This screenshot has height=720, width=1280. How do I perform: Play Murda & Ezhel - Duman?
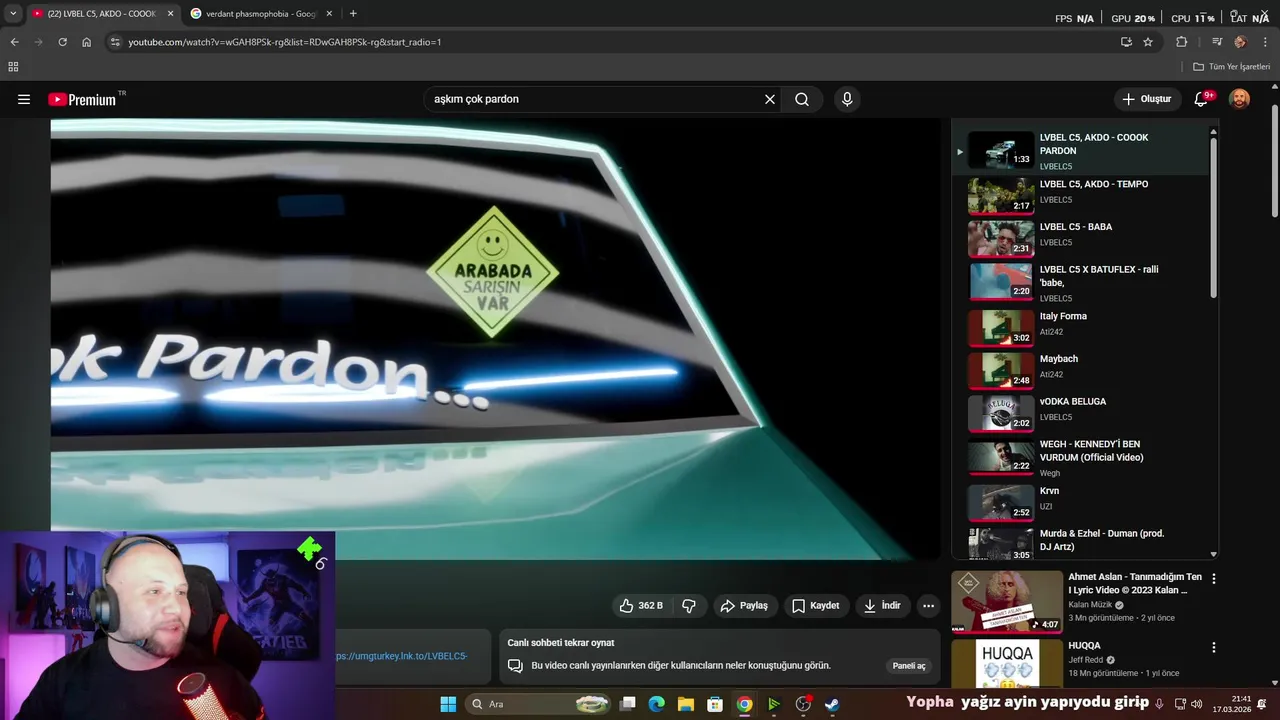[x=1081, y=542]
